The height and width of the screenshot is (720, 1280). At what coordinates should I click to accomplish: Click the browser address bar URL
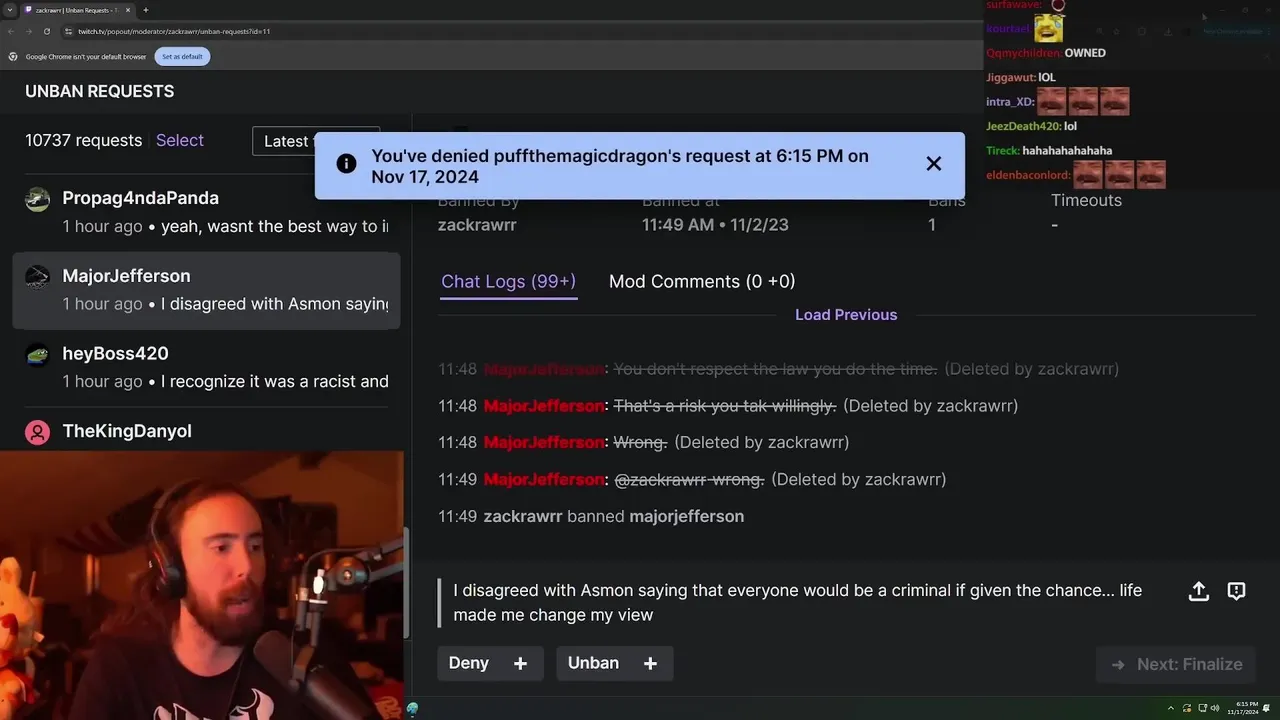[x=174, y=31]
